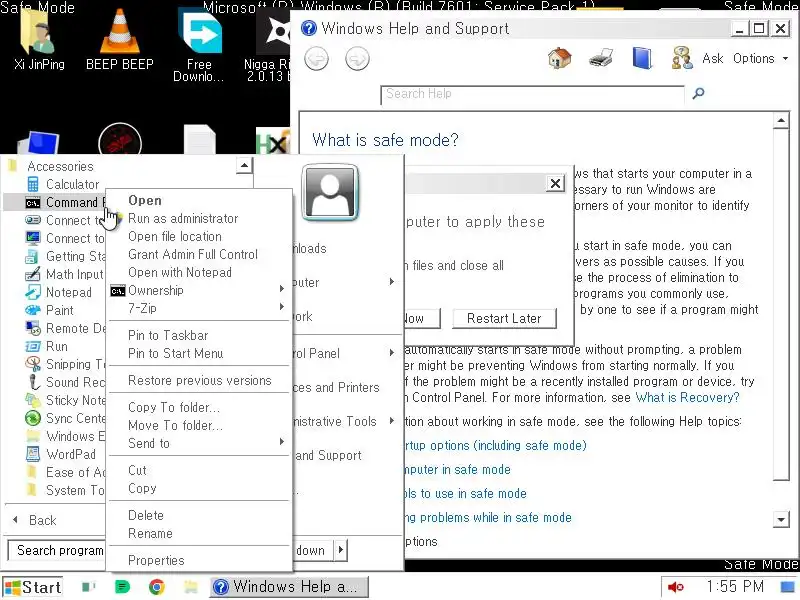Viewport: 800px width, 600px height.
Task: Click the Math Input Panel icon
Action: [x=33, y=274]
